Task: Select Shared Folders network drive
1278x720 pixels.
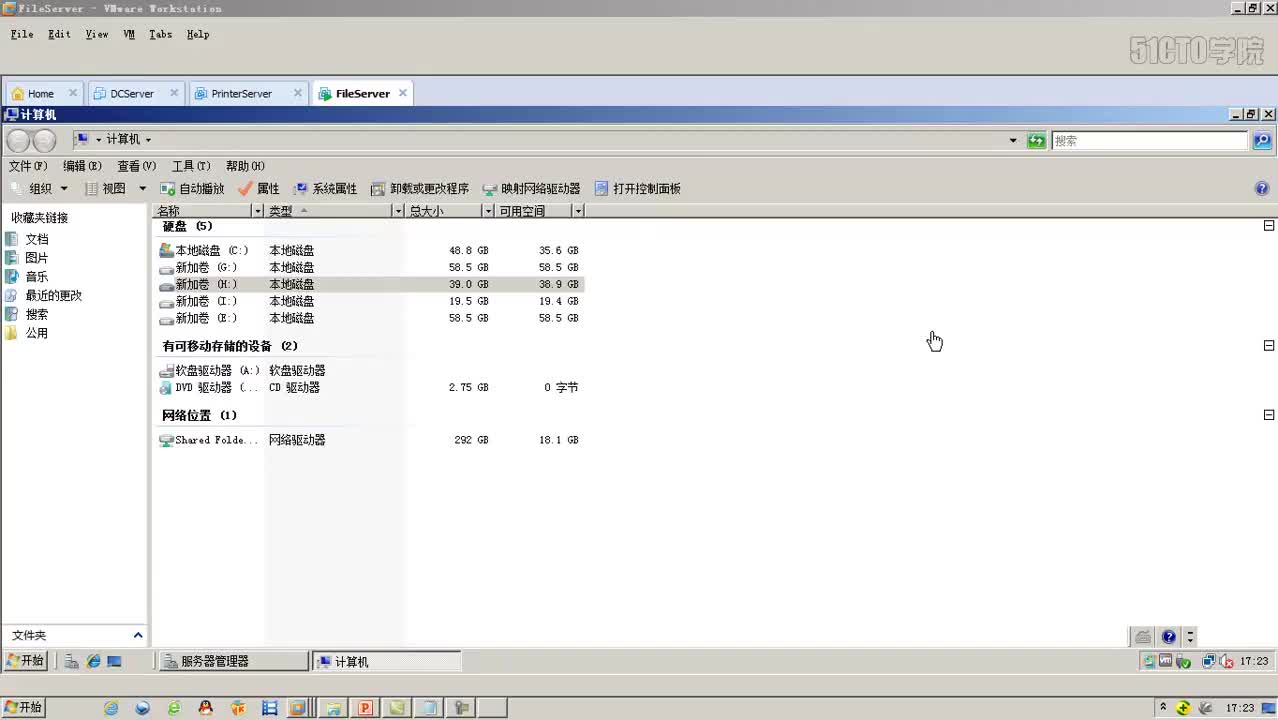Action: click(x=208, y=440)
